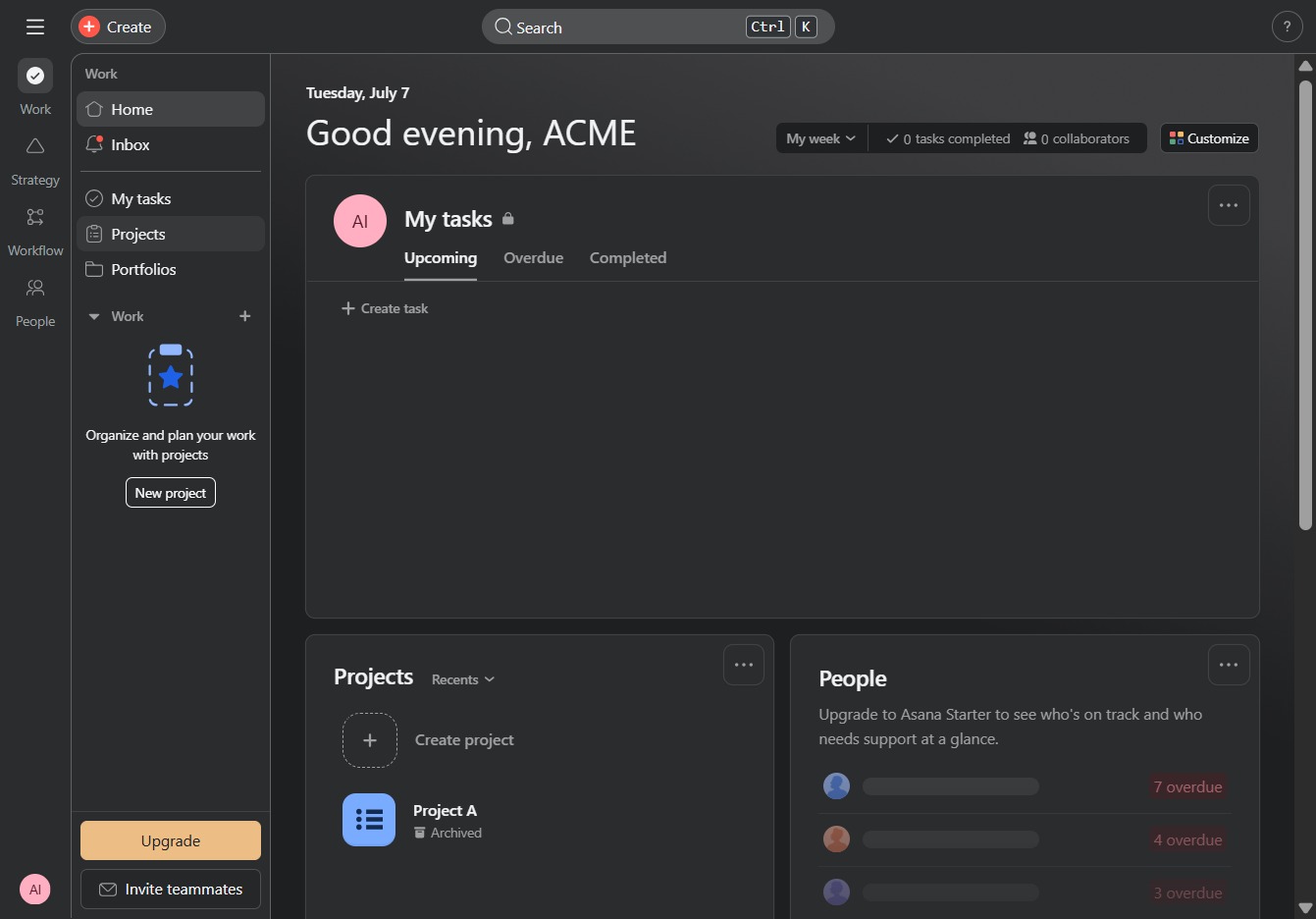The height and width of the screenshot is (919, 1316).
Task: Switch to the Upcoming tab
Action: coord(441,258)
